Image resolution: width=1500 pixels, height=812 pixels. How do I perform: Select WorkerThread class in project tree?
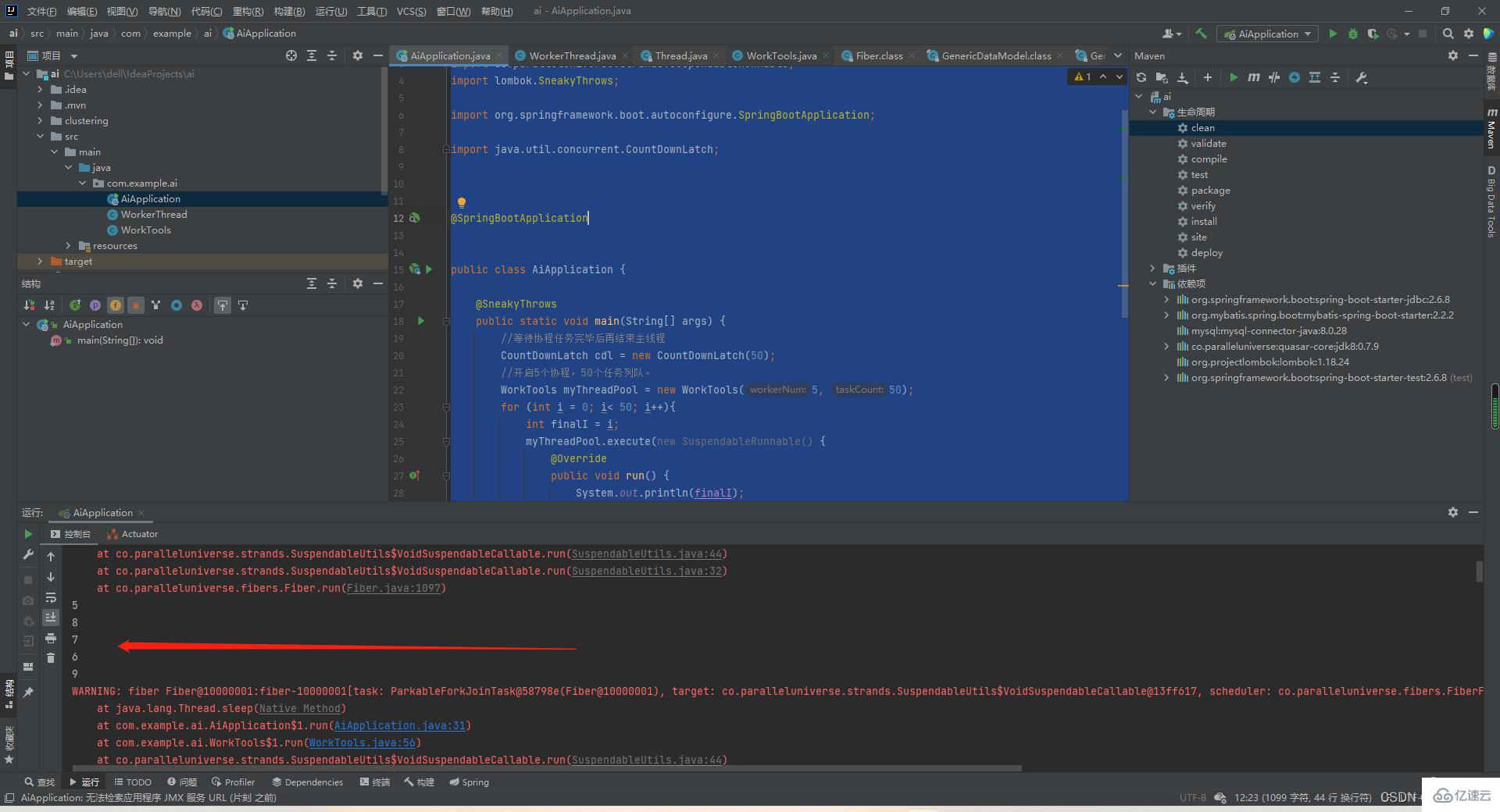click(x=154, y=215)
